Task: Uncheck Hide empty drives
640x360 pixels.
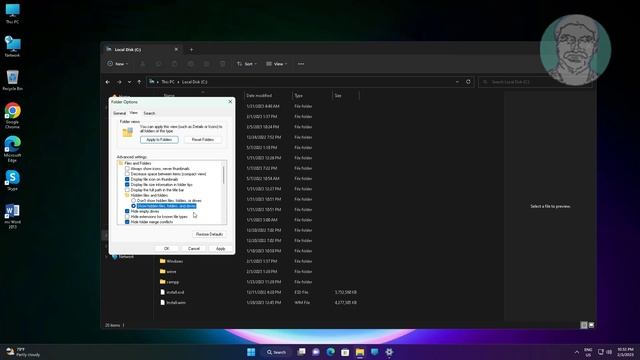Action: (x=127, y=211)
